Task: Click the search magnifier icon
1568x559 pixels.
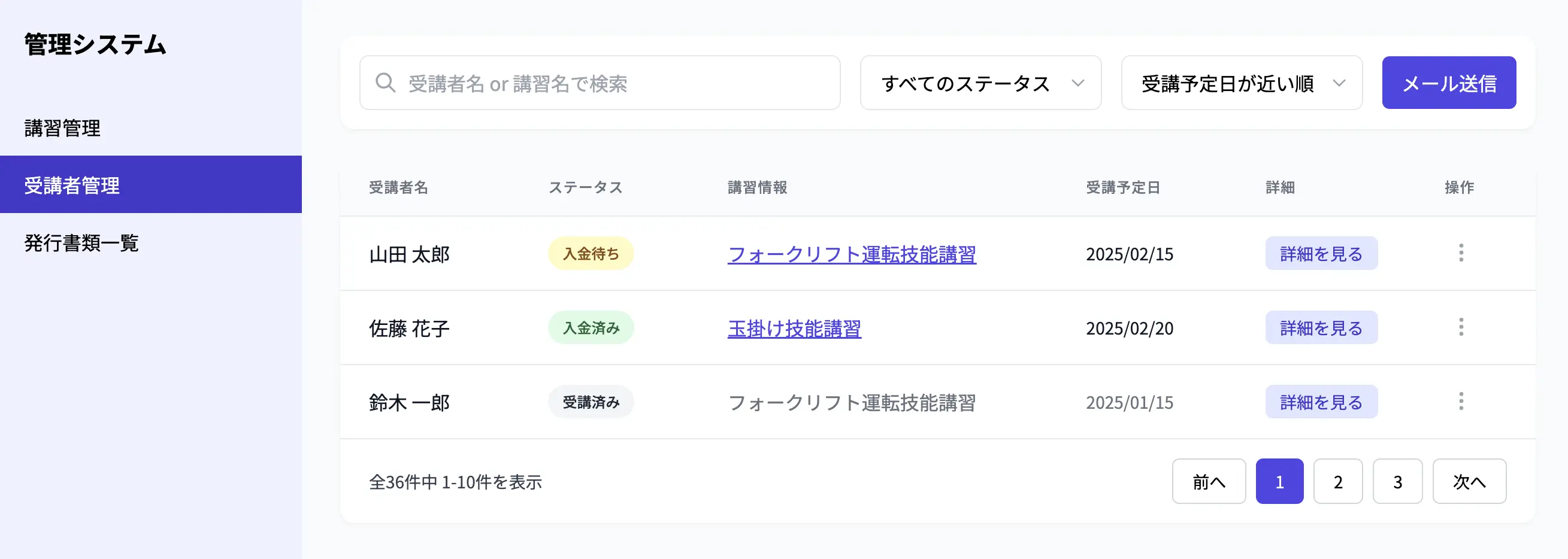Action: pos(386,82)
